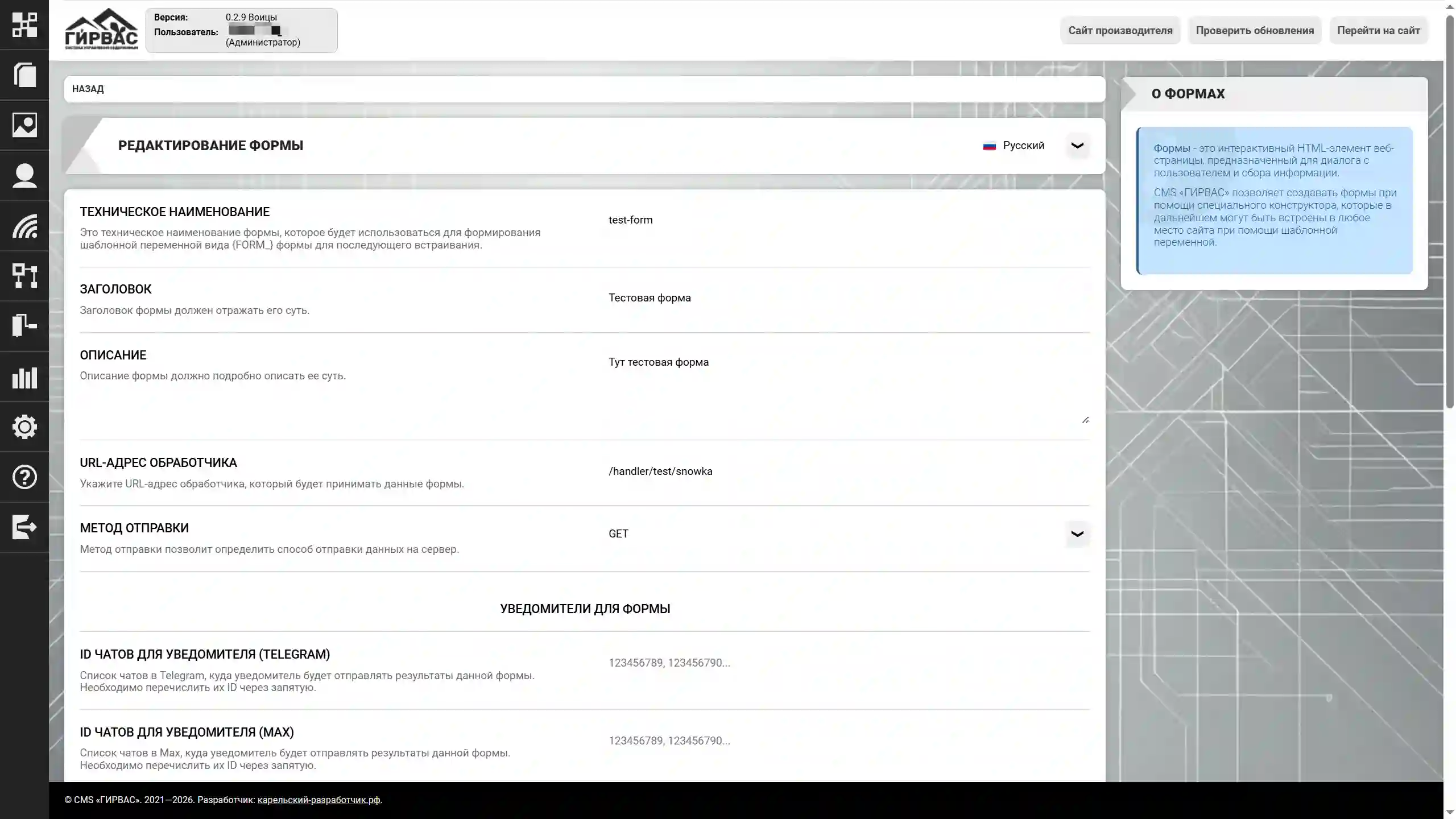This screenshot has height=819, width=1456.
Task: Select the RSS feed sidebar icon
Action: click(x=25, y=226)
